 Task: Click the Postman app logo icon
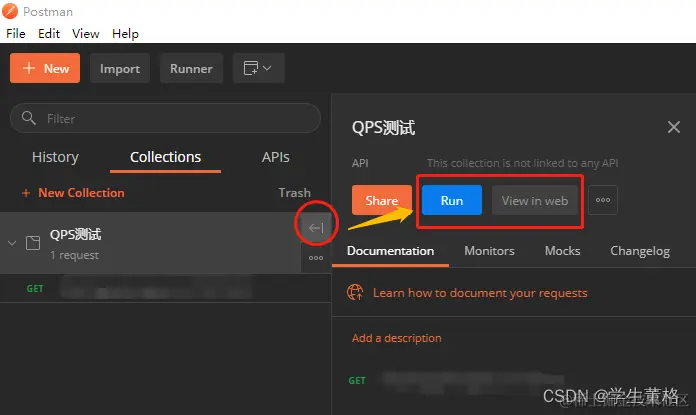pyautogui.click(x=10, y=11)
